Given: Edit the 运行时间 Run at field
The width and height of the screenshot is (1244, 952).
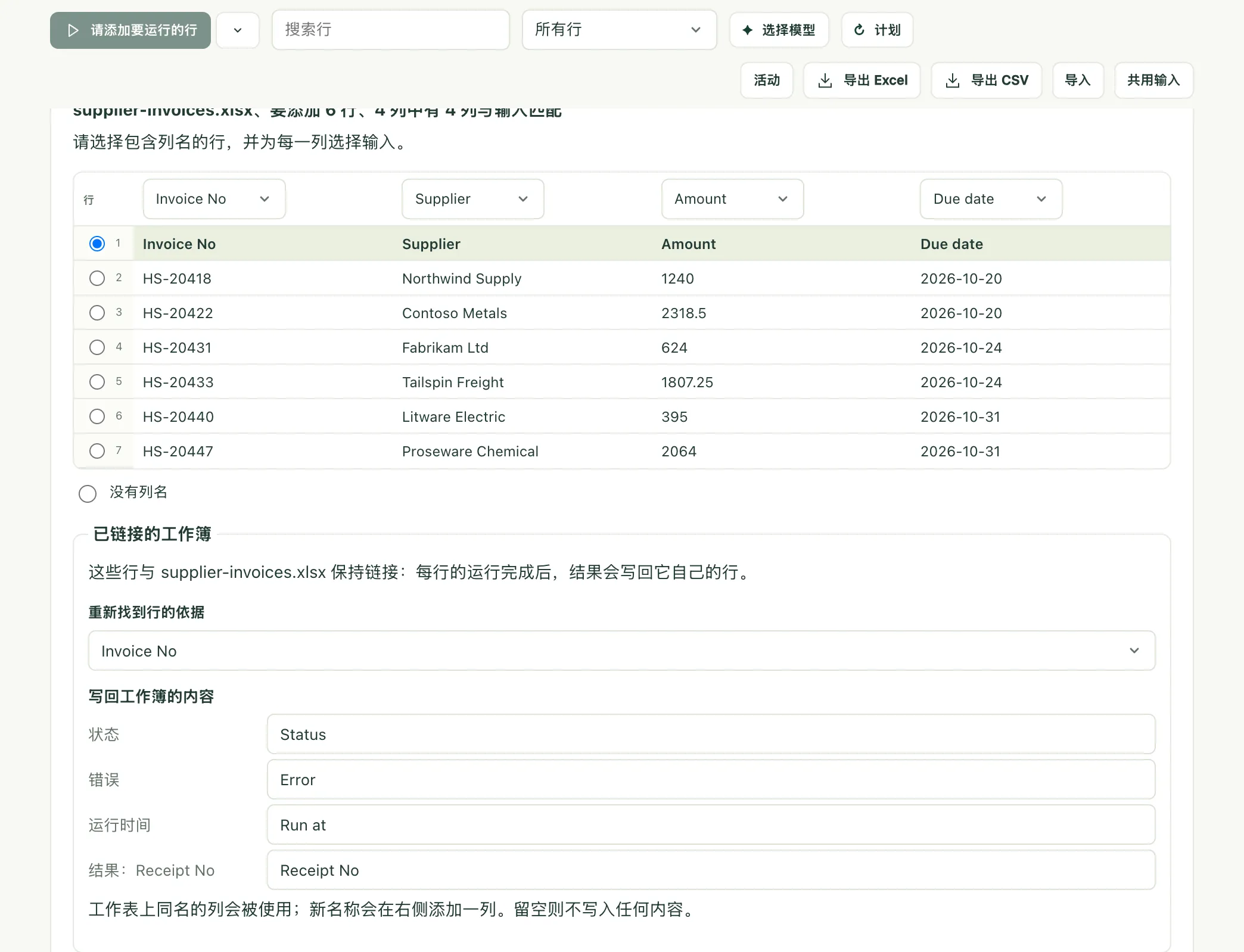Looking at the screenshot, I should click(711, 825).
